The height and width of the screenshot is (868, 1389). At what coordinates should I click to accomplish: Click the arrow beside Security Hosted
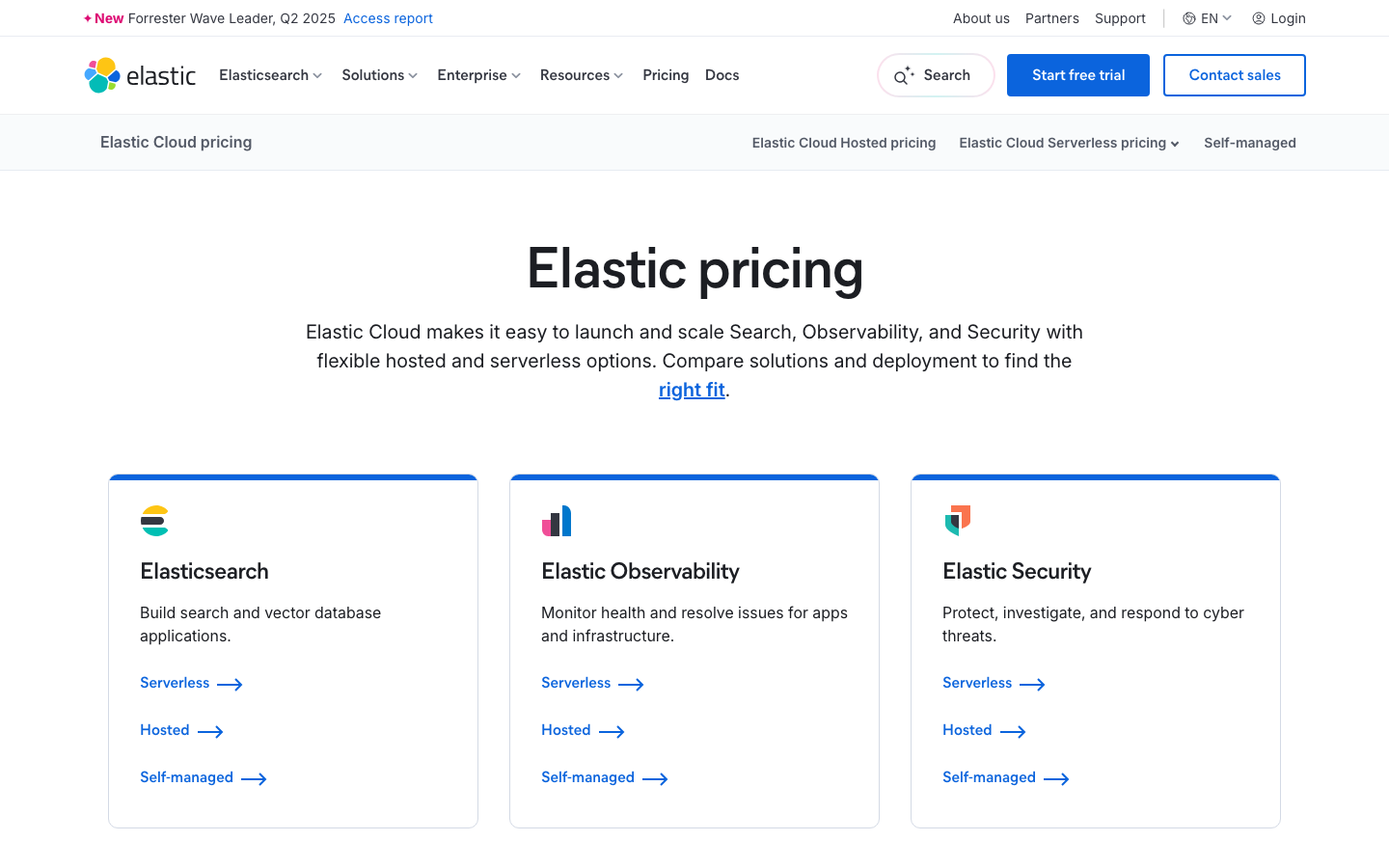coord(1013,731)
